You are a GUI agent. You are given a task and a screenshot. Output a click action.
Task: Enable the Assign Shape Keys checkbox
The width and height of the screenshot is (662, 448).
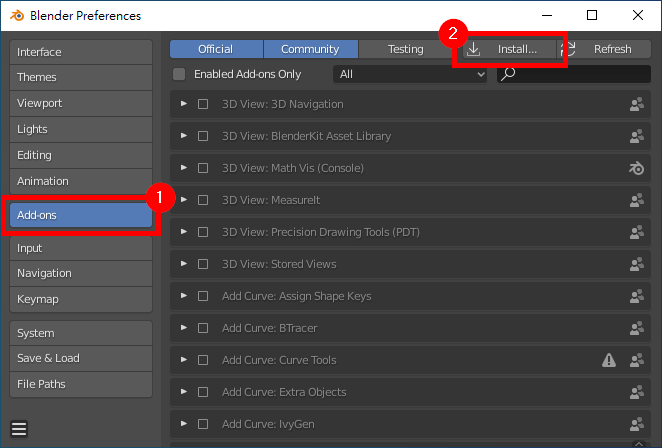coord(203,296)
